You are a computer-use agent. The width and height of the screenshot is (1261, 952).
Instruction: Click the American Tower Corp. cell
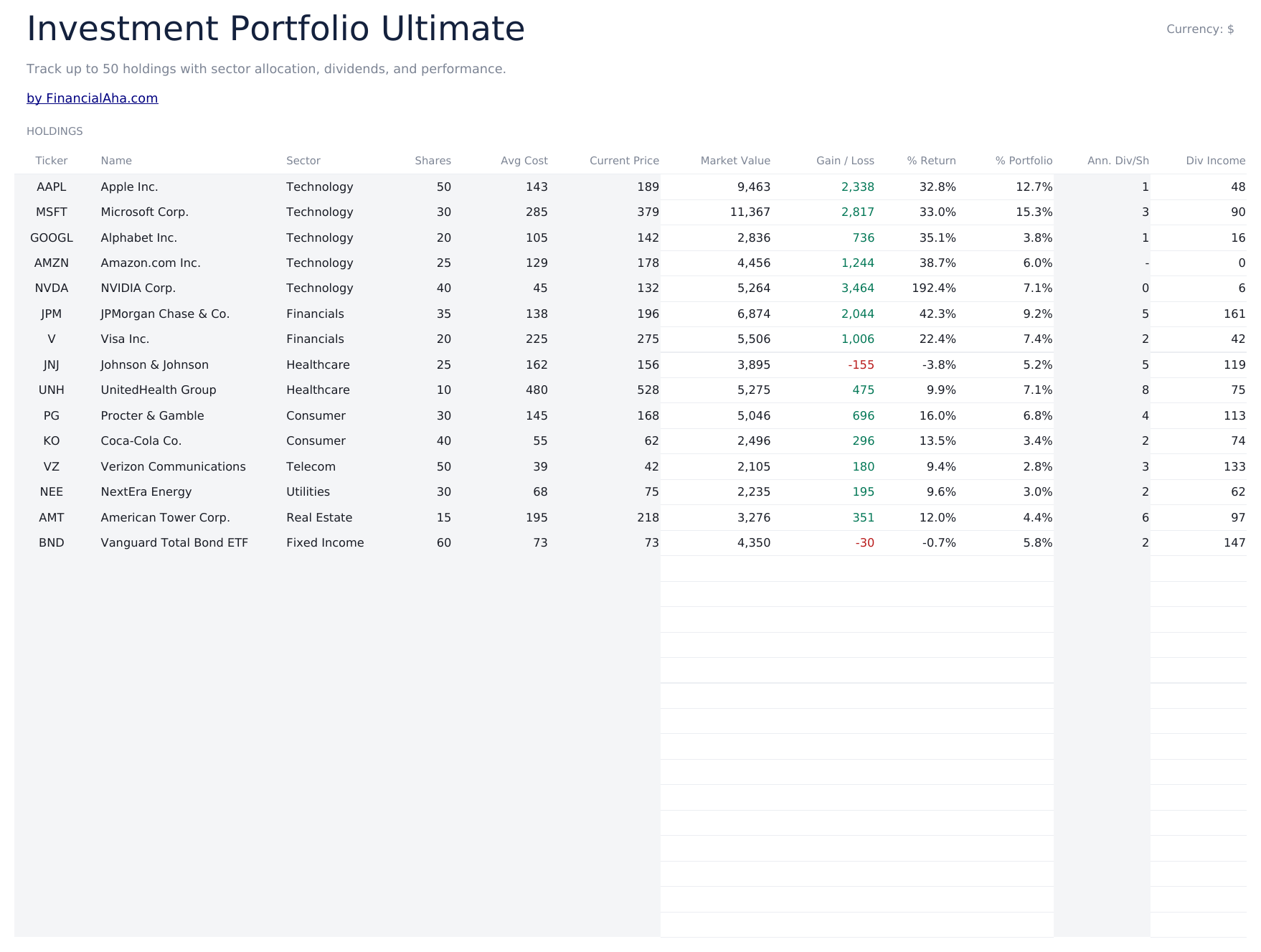165,518
